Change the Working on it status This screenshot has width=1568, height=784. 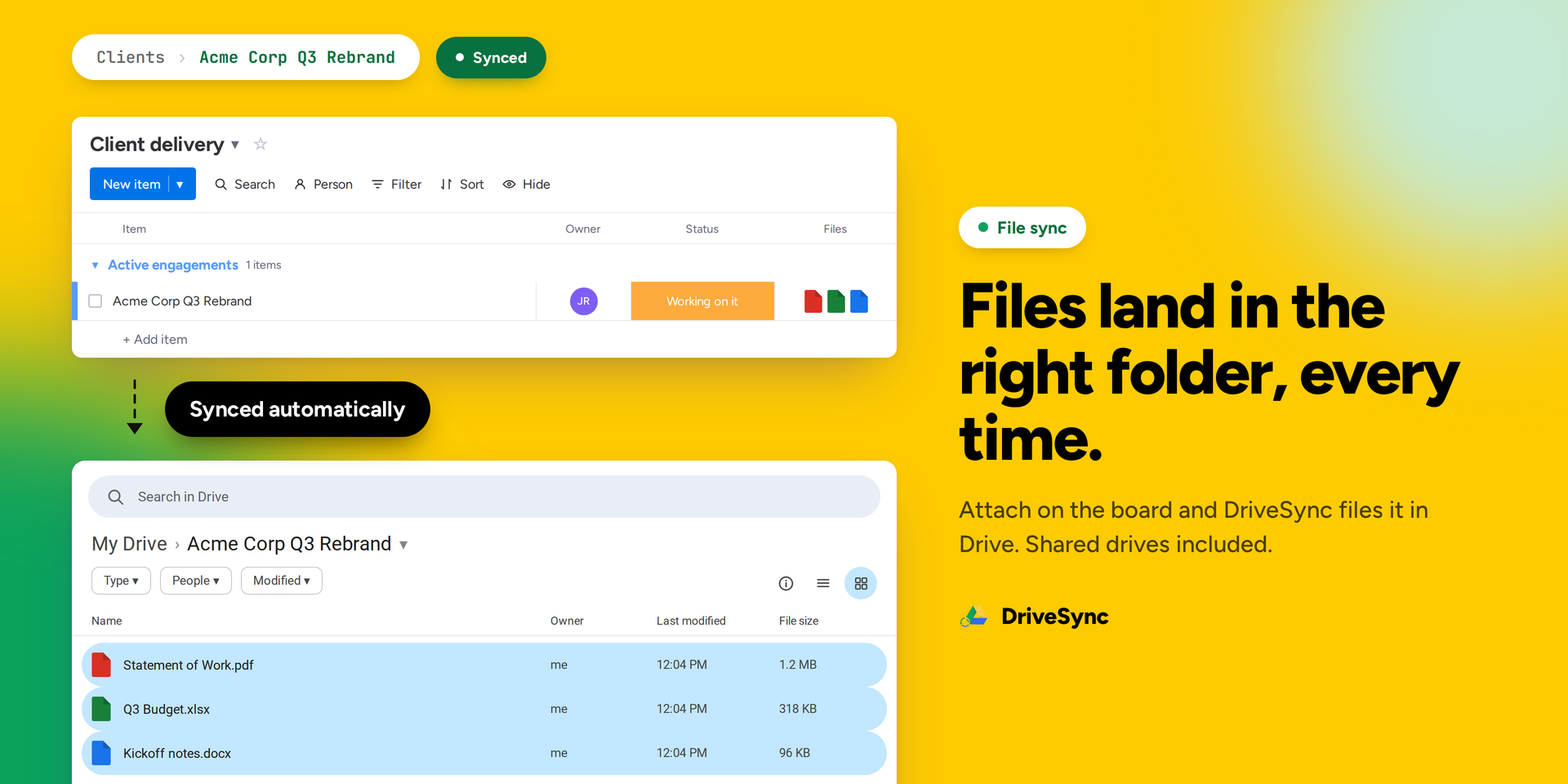pyautogui.click(x=702, y=301)
